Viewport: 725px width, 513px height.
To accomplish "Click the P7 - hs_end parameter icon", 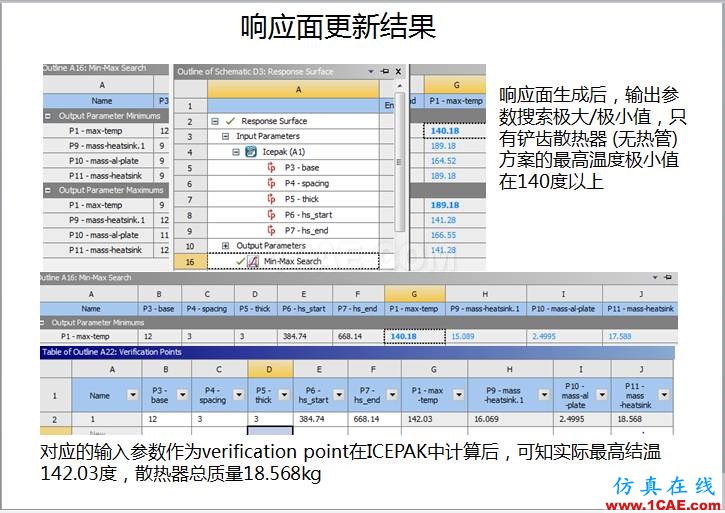I will [271, 230].
